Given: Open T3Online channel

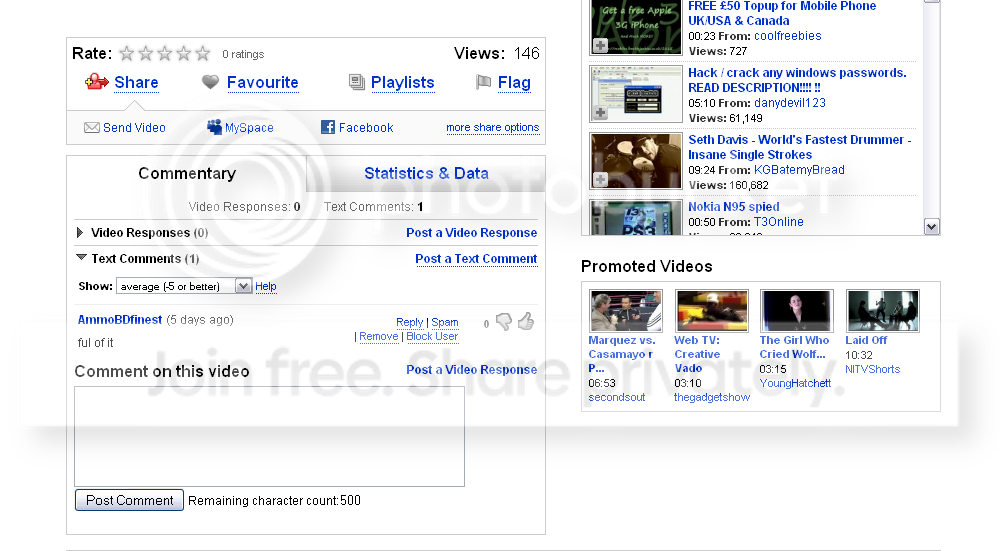Looking at the screenshot, I should (x=778, y=222).
